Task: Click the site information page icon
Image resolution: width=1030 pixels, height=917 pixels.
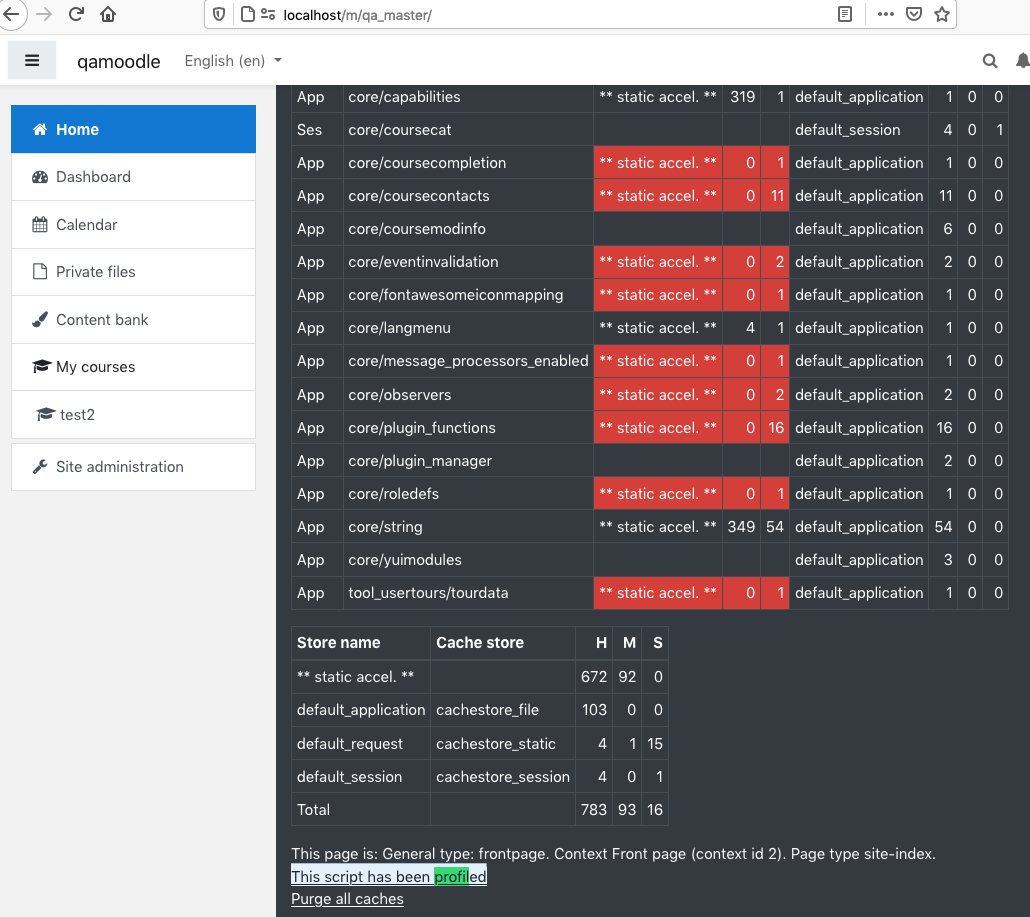Action: pos(248,14)
